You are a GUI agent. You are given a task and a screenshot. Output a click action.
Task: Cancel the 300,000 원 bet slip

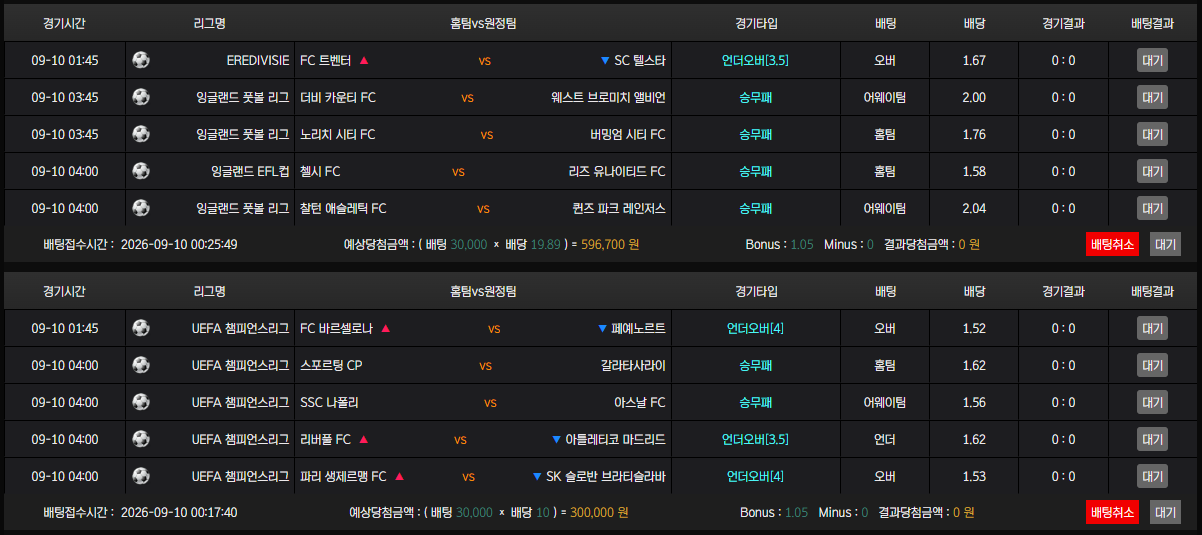[1112, 512]
